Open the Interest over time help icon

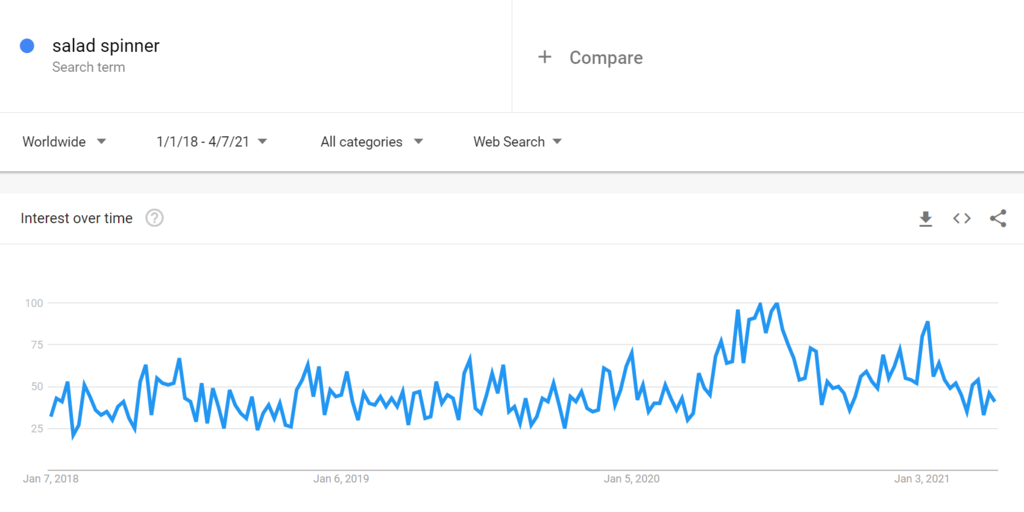coord(154,218)
